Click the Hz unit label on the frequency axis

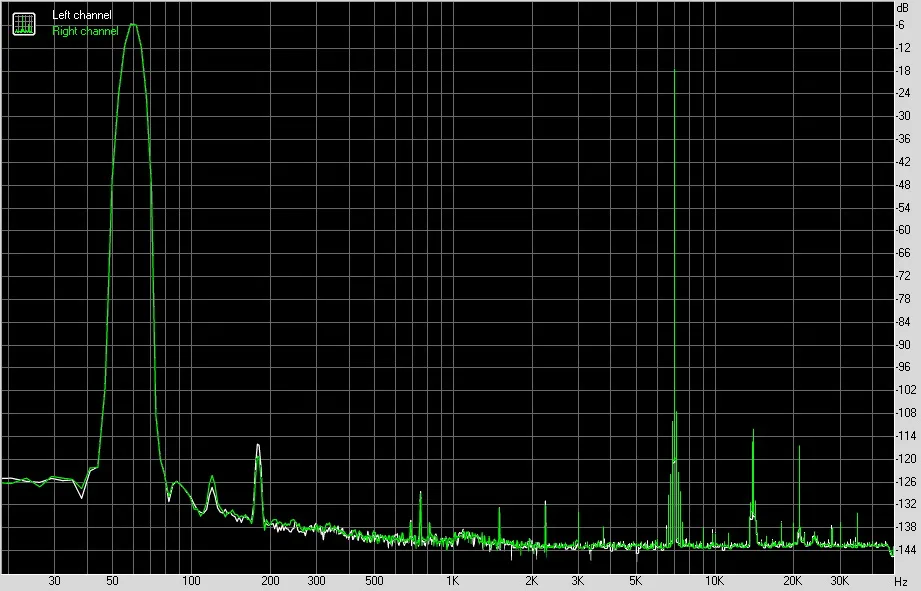(x=901, y=582)
